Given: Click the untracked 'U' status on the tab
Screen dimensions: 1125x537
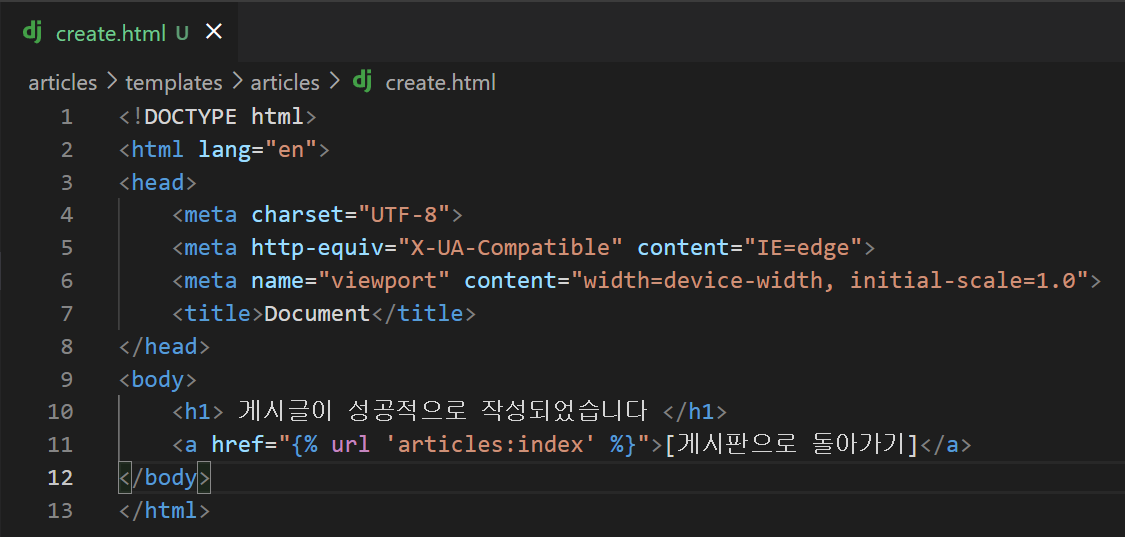Looking at the screenshot, I should click(182, 33).
